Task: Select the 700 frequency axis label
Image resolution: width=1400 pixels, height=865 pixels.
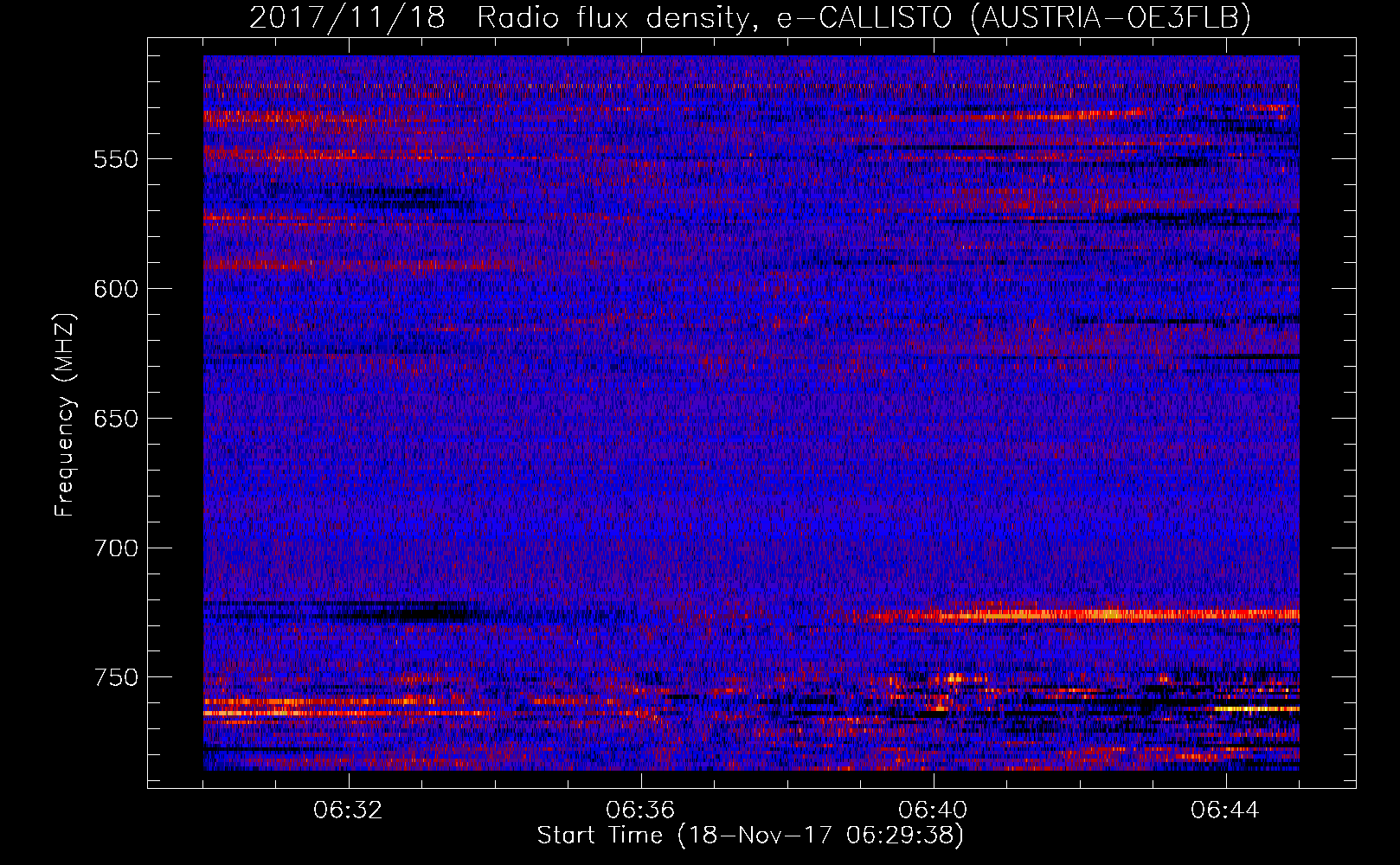Action: (116, 548)
